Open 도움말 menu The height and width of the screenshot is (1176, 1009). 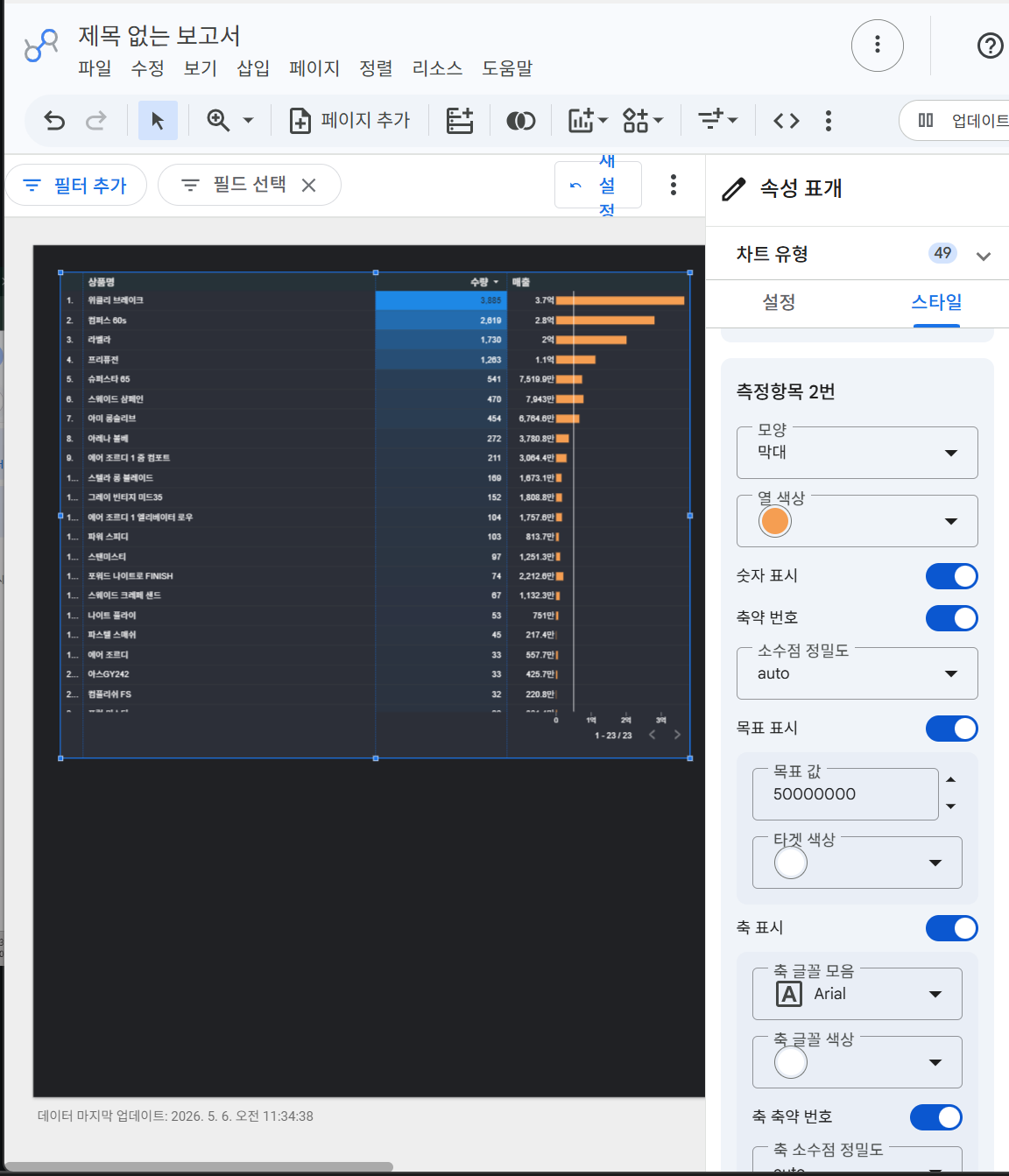tap(507, 68)
